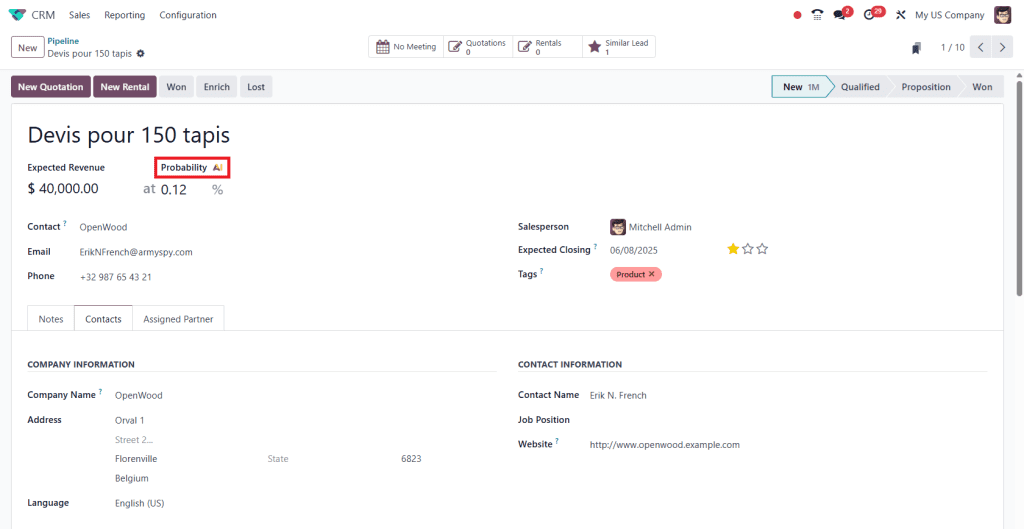Open the VoIP phone icon
1024x529 pixels.
[817, 15]
